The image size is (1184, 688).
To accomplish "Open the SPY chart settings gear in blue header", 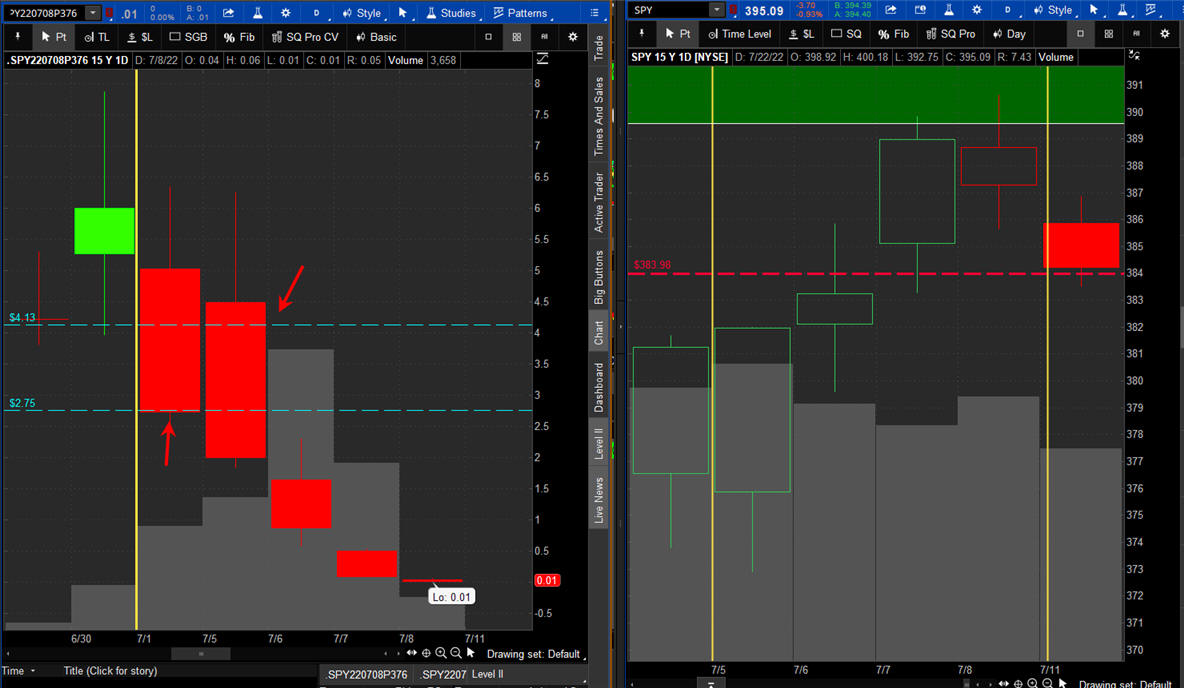I will tap(977, 10).
